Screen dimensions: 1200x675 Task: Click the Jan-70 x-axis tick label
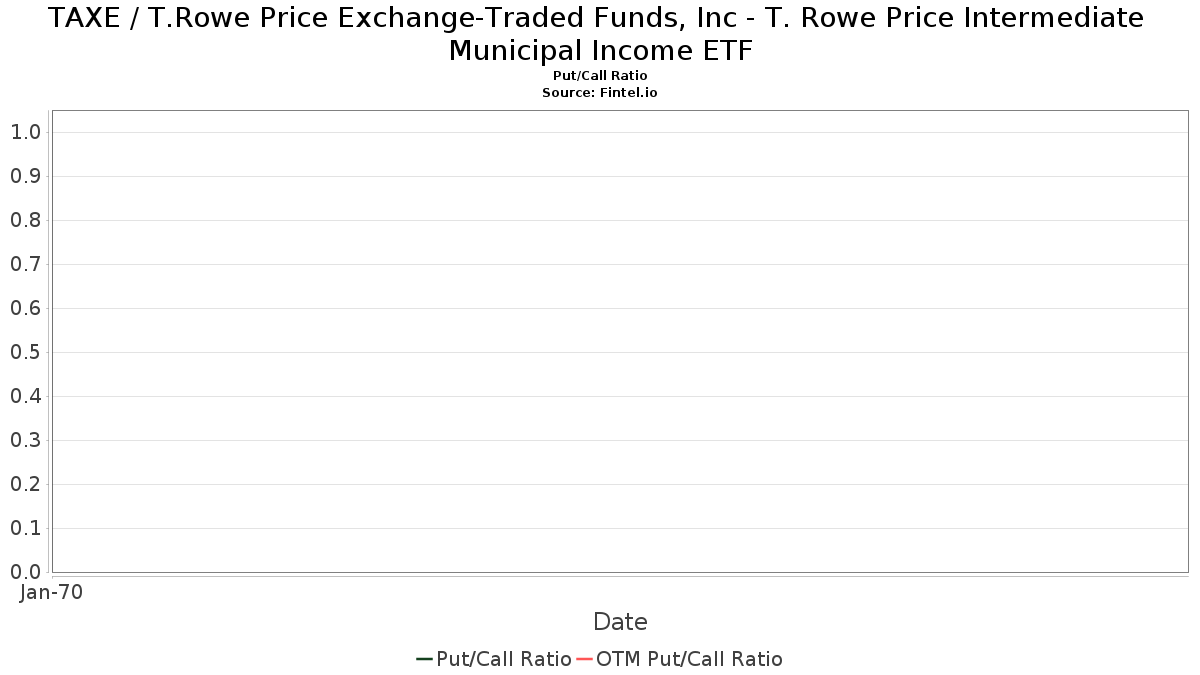click(51, 592)
